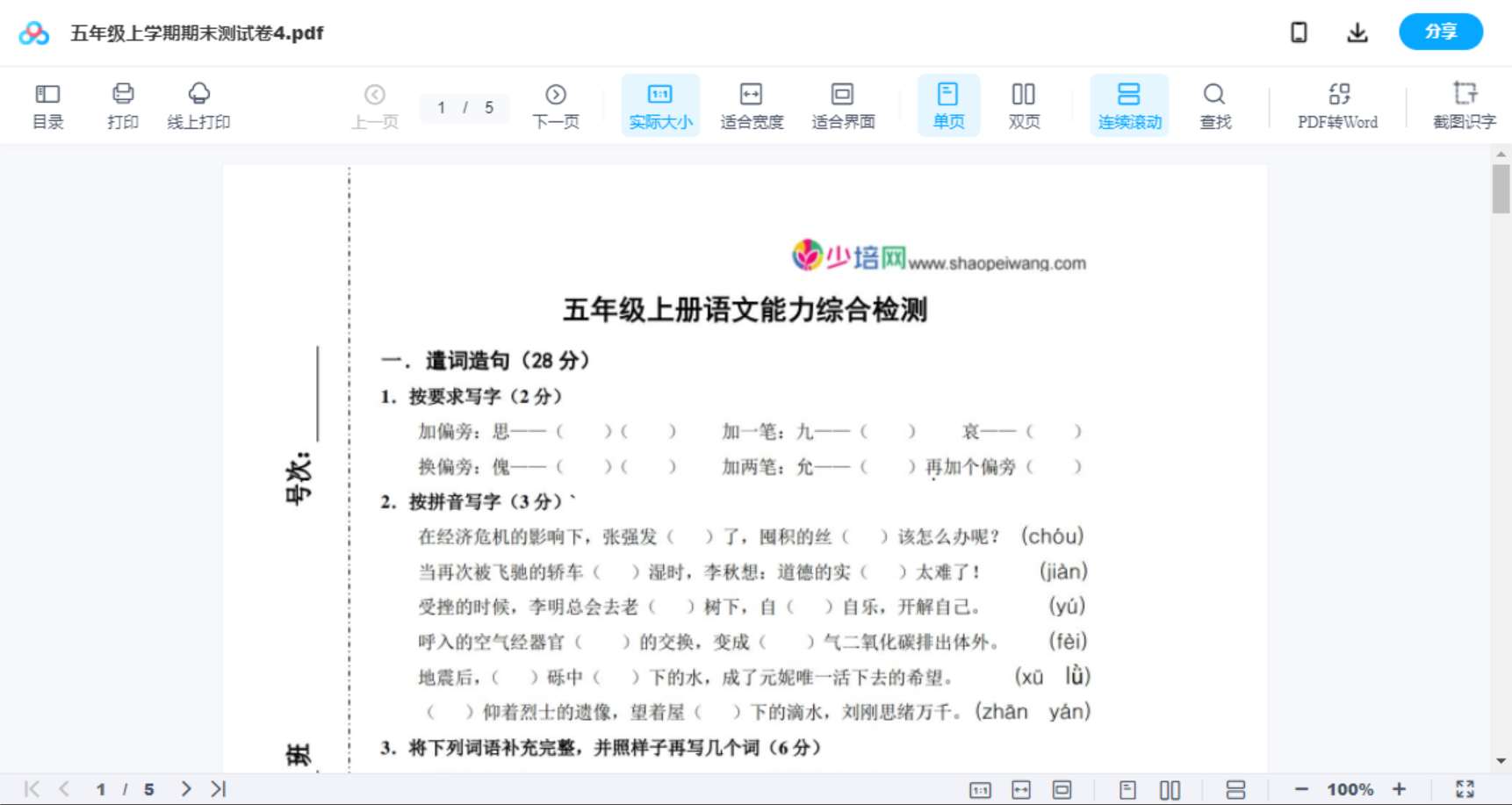This screenshot has width=1512, height=805.
Task: Go to next page with 下一页
Action: pos(556,104)
